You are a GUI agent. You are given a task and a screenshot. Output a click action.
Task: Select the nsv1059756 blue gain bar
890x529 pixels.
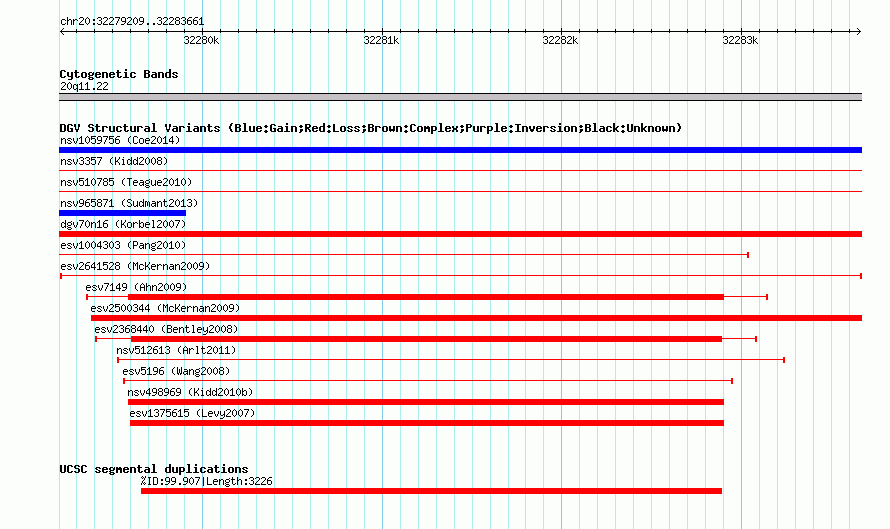click(x=460, y=150)
